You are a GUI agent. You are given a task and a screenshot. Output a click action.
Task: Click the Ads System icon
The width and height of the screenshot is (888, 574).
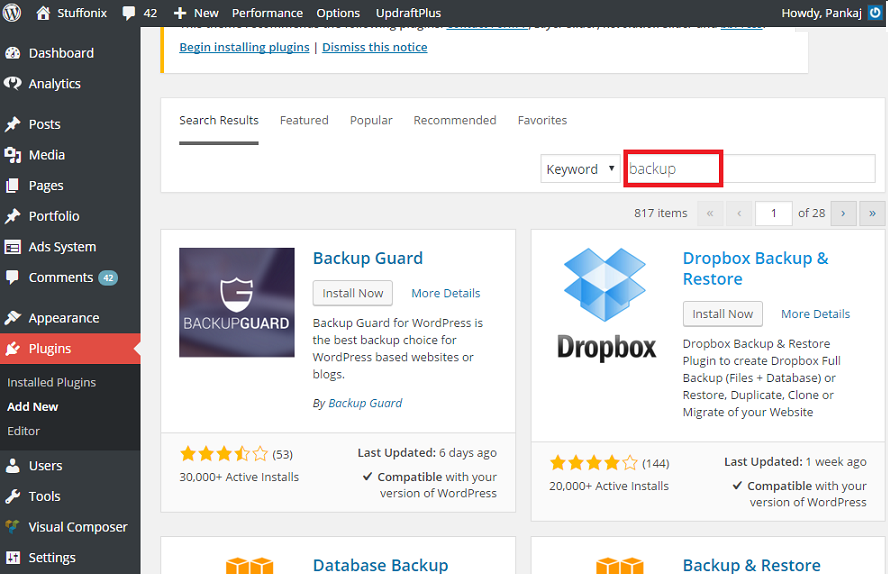(12, 247)
